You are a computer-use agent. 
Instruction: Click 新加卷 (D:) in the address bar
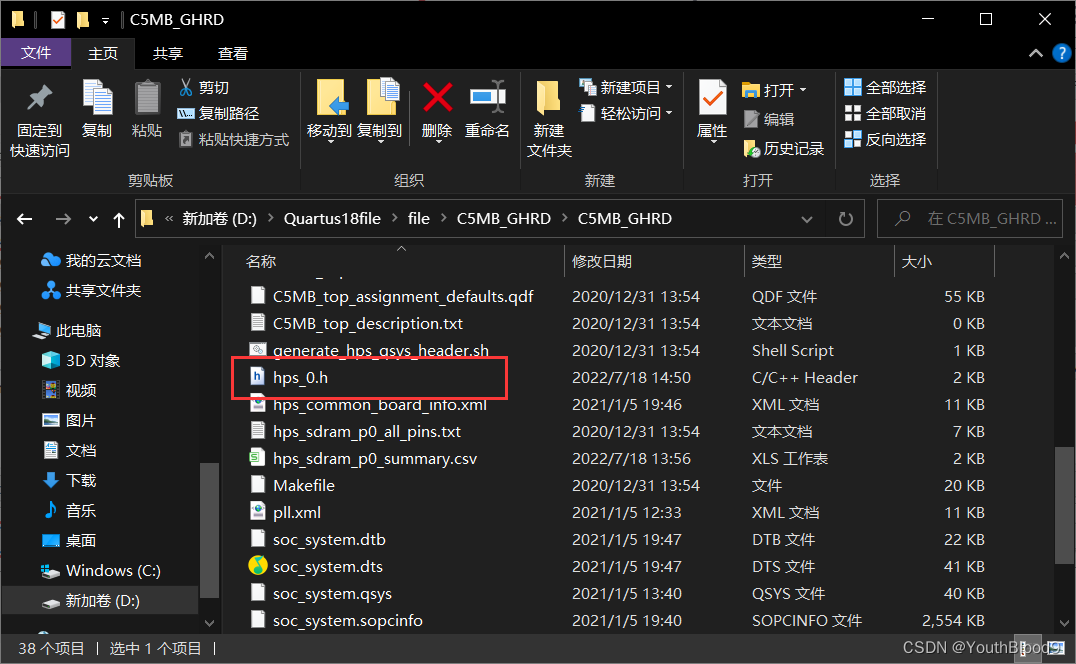click(219, 219)
